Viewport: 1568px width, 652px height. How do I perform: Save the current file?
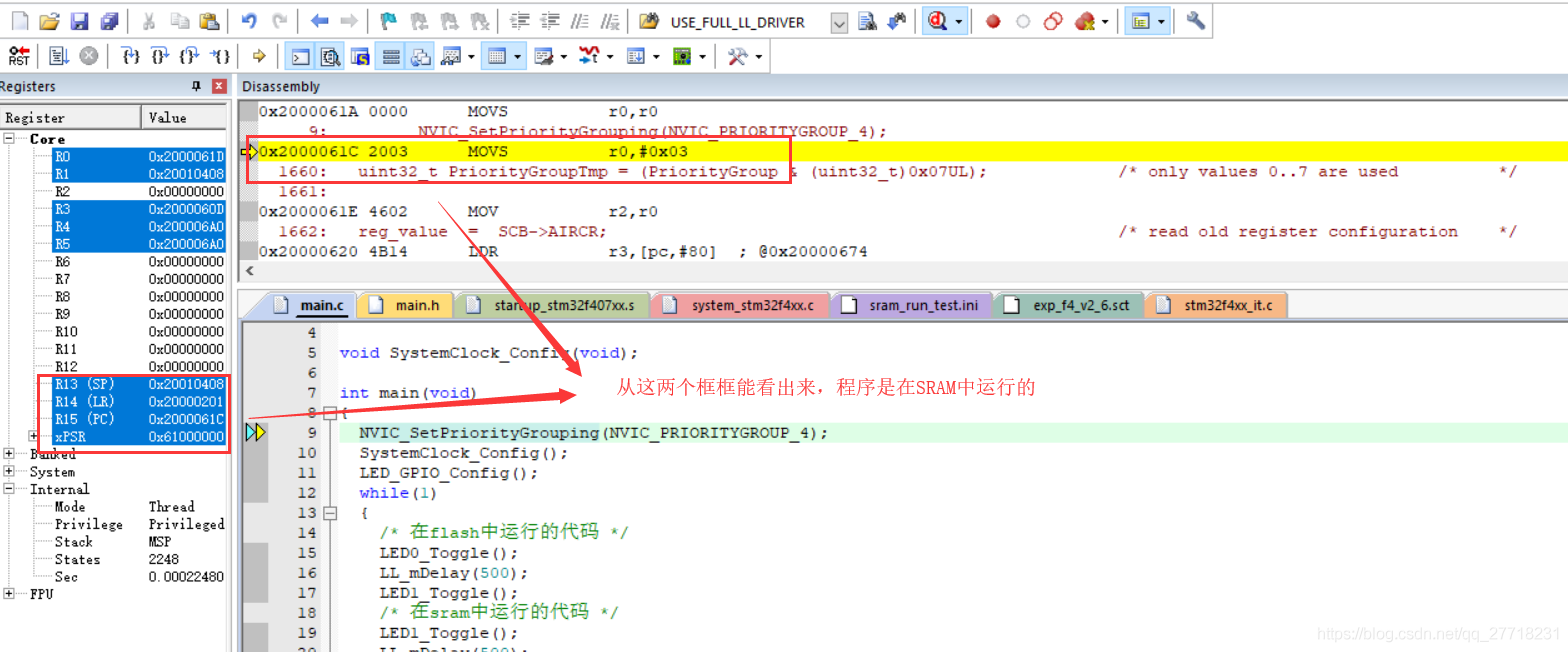click(79, 21)
